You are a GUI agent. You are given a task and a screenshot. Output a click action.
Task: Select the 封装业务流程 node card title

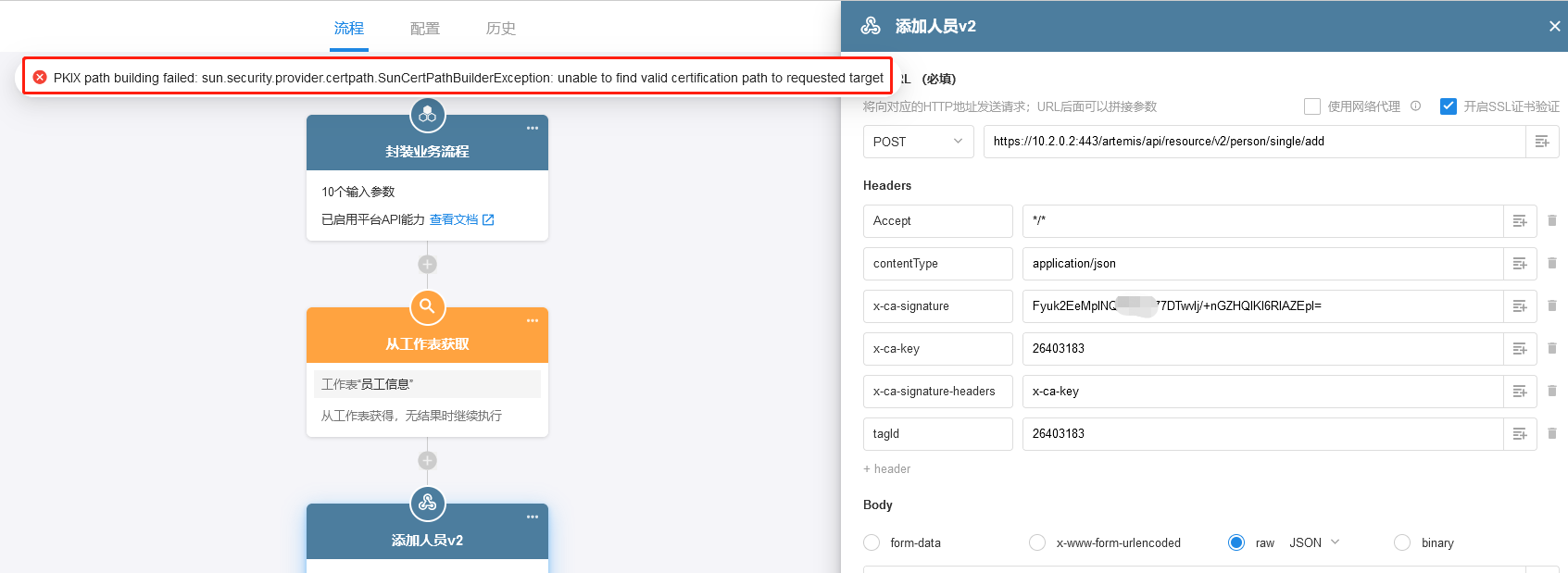point(427,152)
